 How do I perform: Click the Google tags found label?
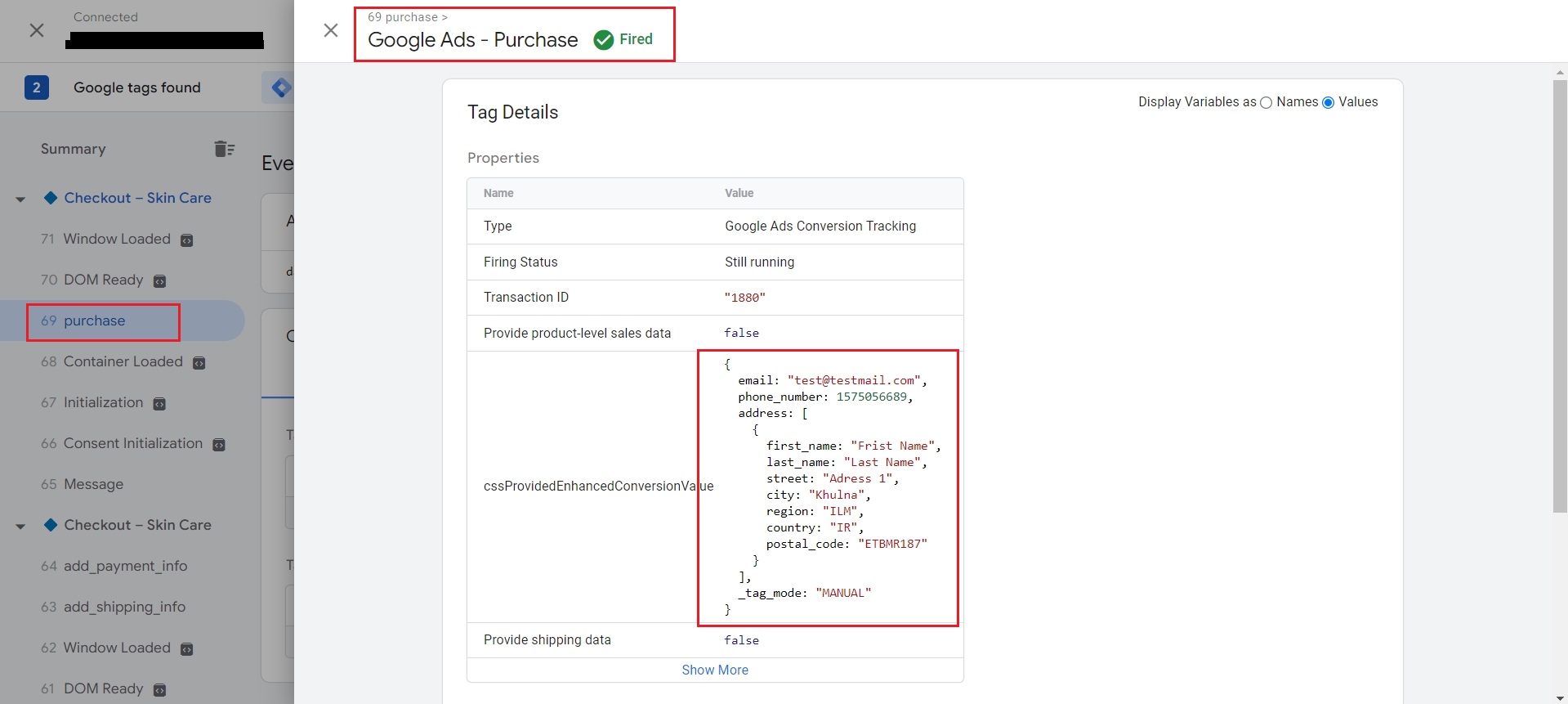pyautogui.click(x=137, y=87)
